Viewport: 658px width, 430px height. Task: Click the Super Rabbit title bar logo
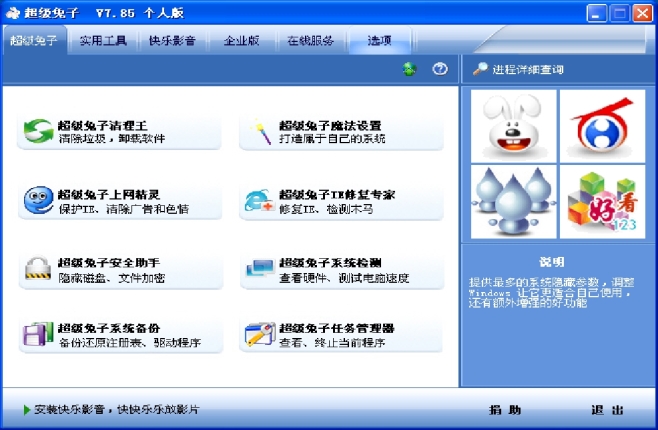tap(13, 13)
